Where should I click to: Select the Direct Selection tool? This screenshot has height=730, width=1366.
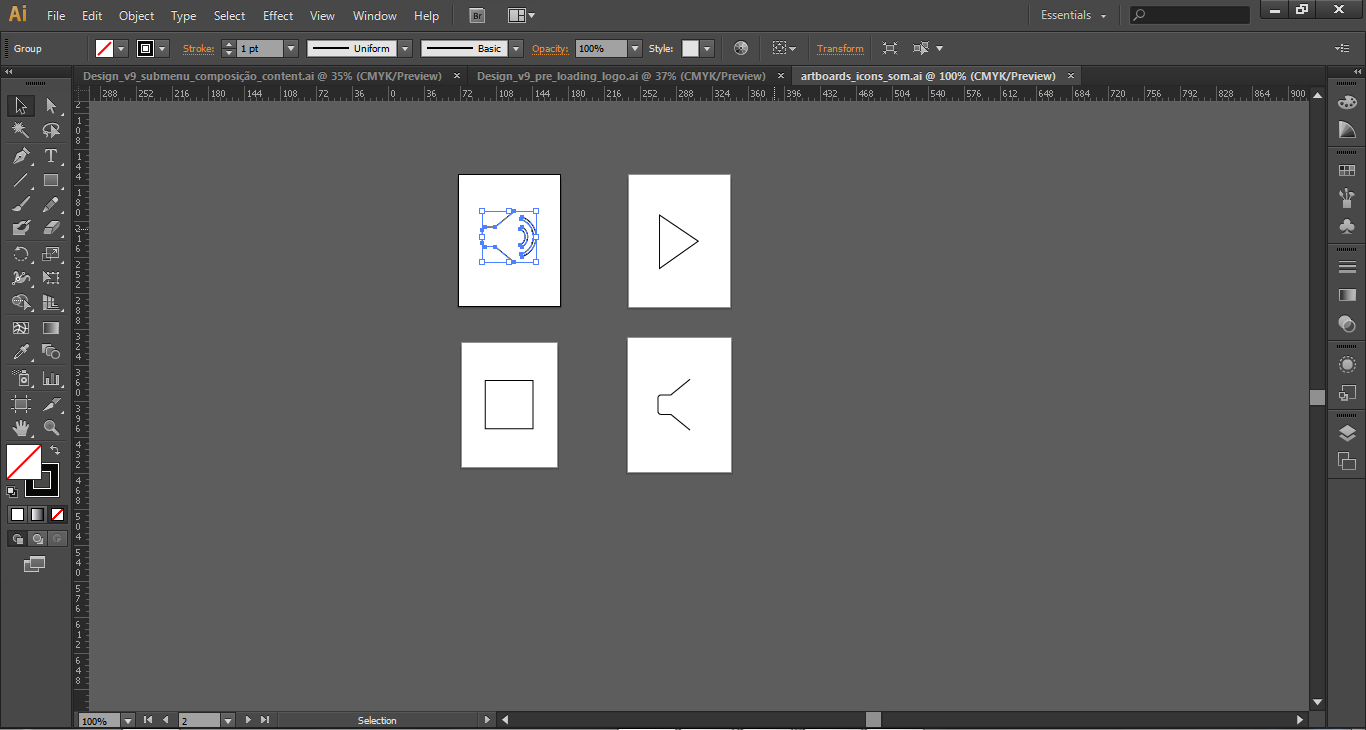click(50, 106)
